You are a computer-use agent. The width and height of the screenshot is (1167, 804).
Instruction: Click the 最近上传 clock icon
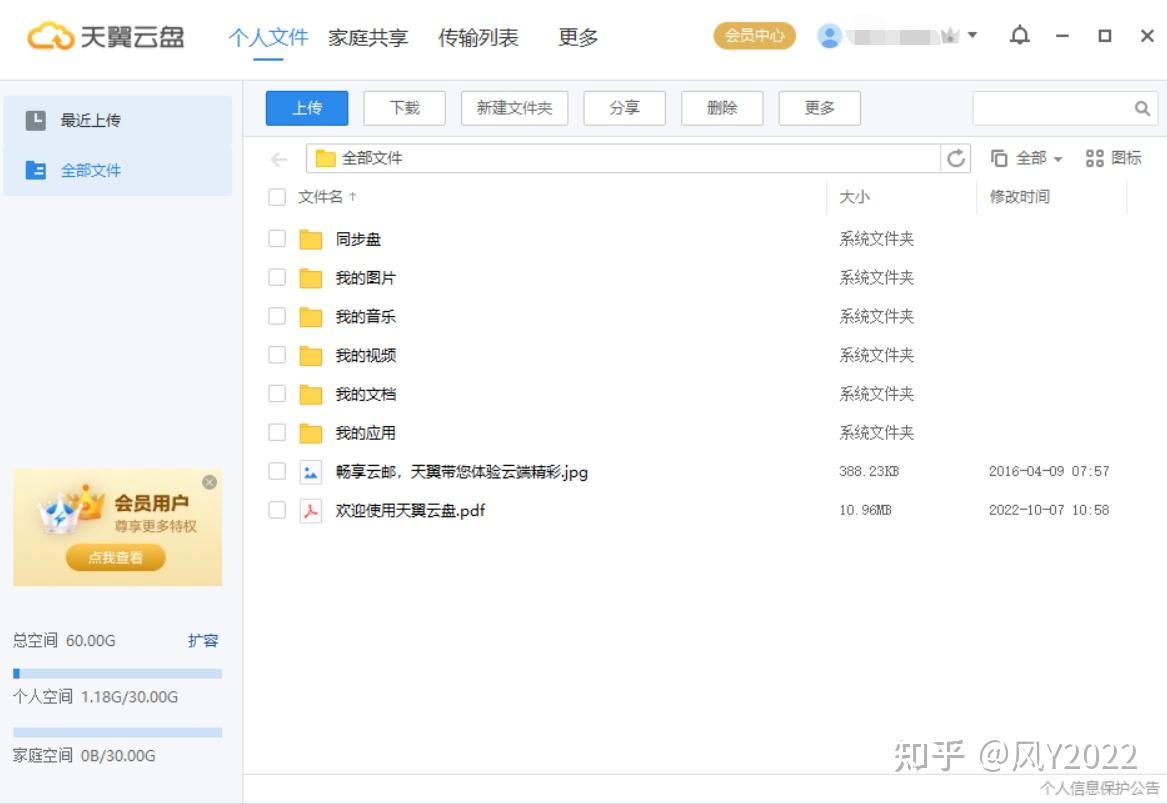[x=35, y=120]
